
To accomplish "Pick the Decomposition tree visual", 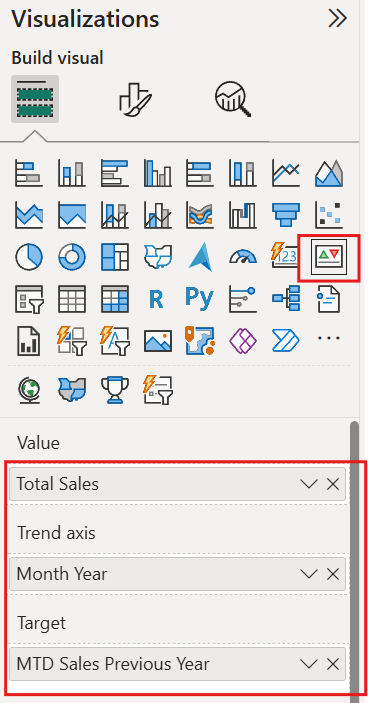I will point(286,299).
